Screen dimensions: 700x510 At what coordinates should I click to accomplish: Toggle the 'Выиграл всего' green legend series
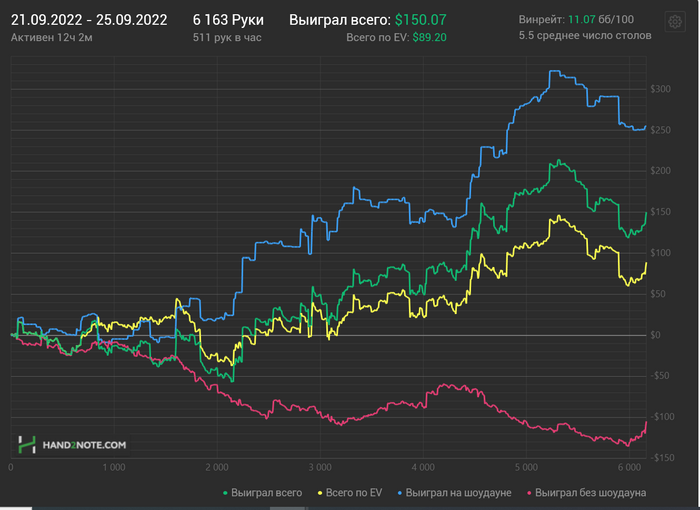coord(262,493)
